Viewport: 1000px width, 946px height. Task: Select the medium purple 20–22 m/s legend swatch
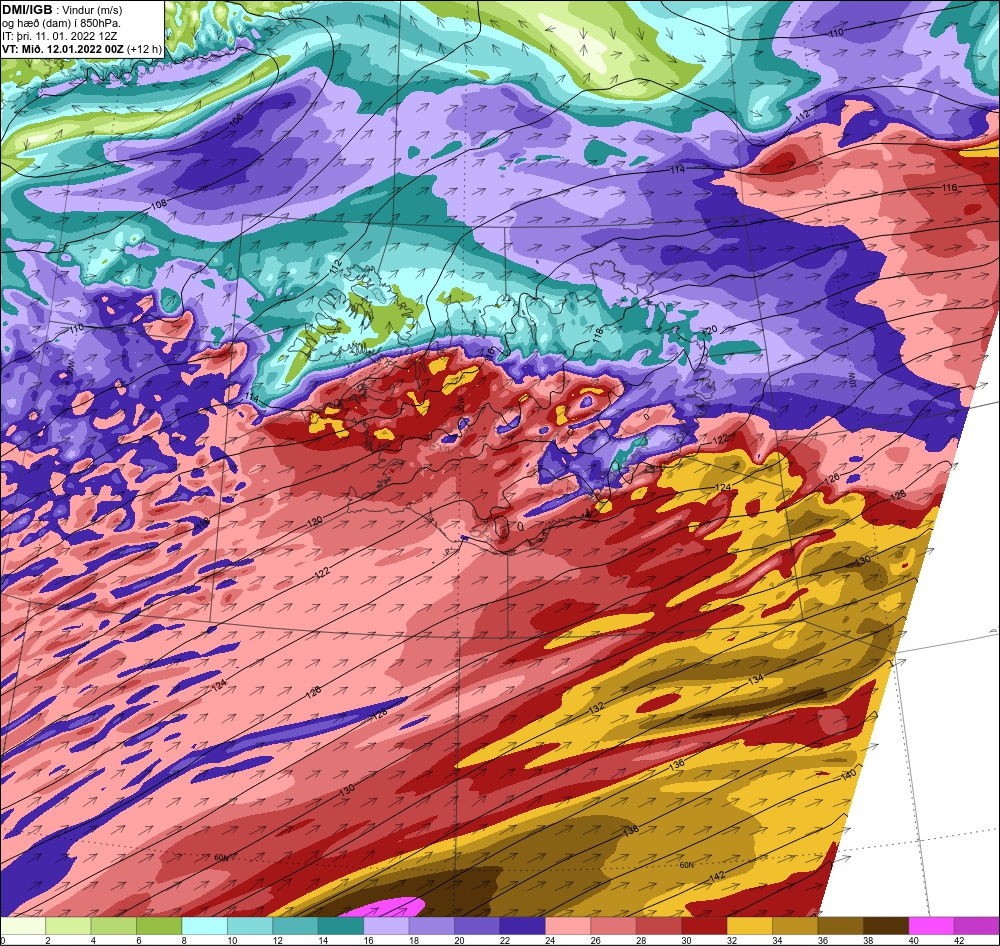(477, 926)
